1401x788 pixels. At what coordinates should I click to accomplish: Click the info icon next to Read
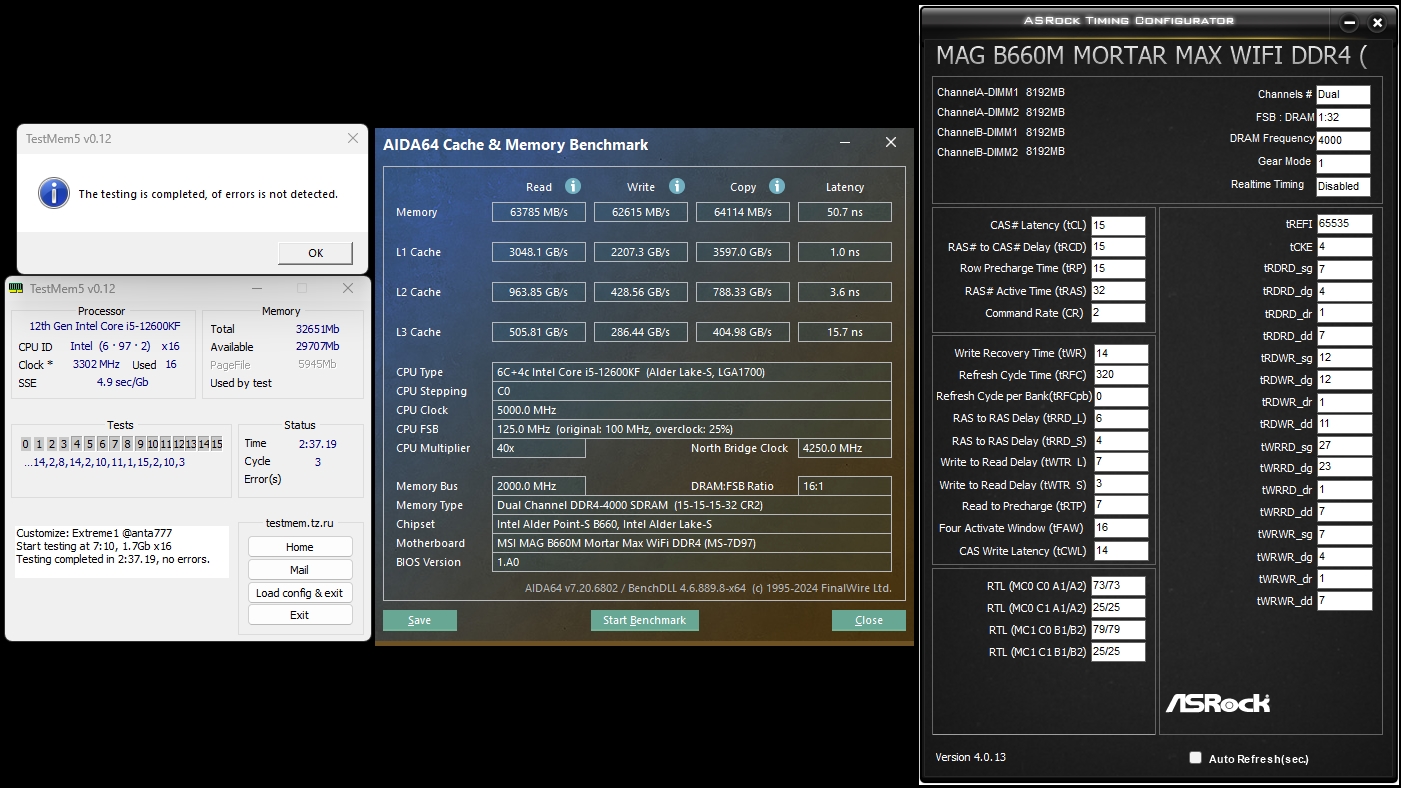573,186
